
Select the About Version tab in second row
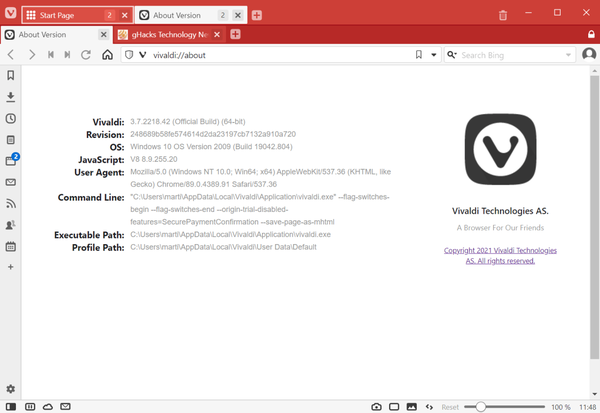(x=57, y=34)
